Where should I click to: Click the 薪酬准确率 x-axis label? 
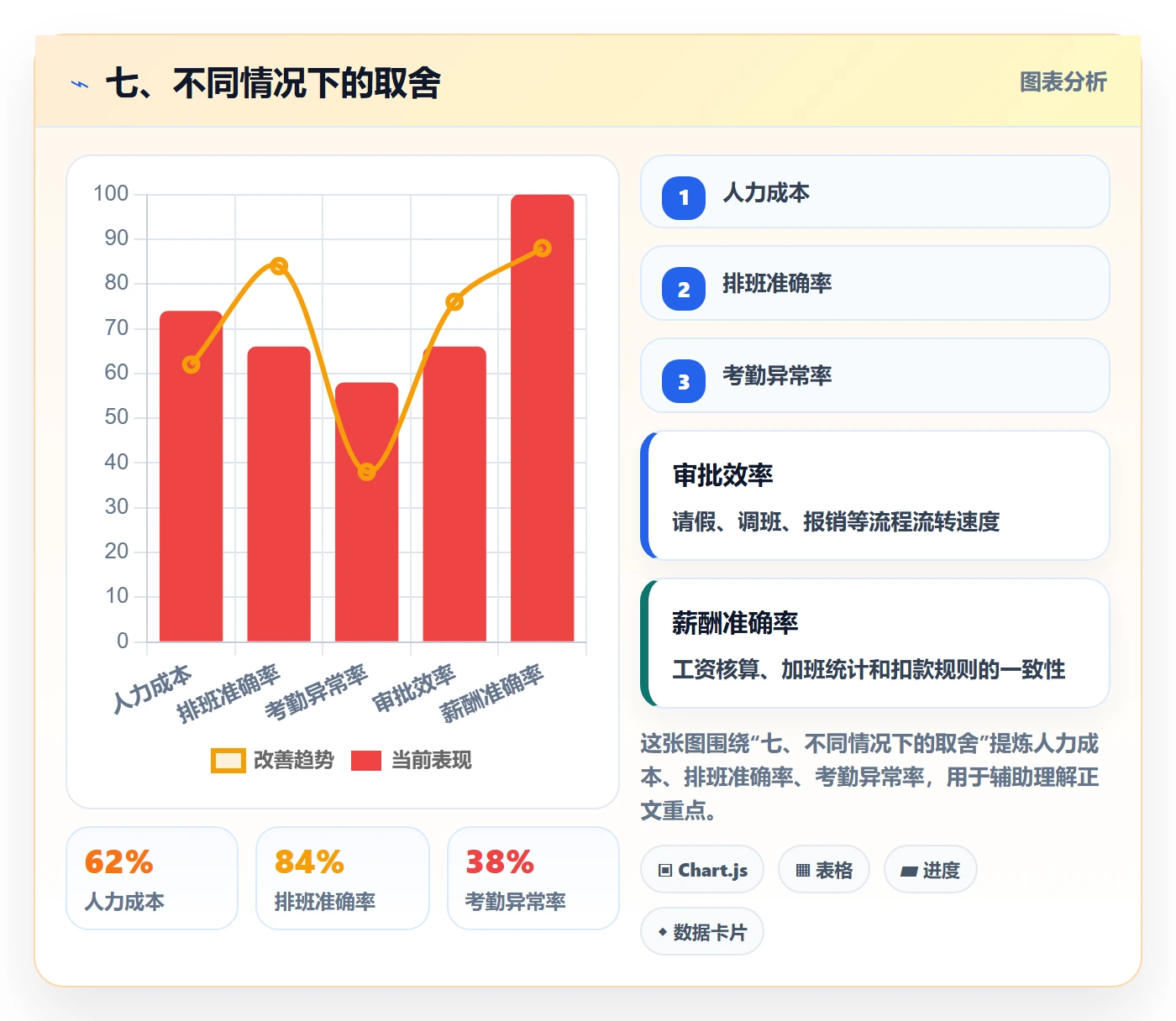point(492,694)
